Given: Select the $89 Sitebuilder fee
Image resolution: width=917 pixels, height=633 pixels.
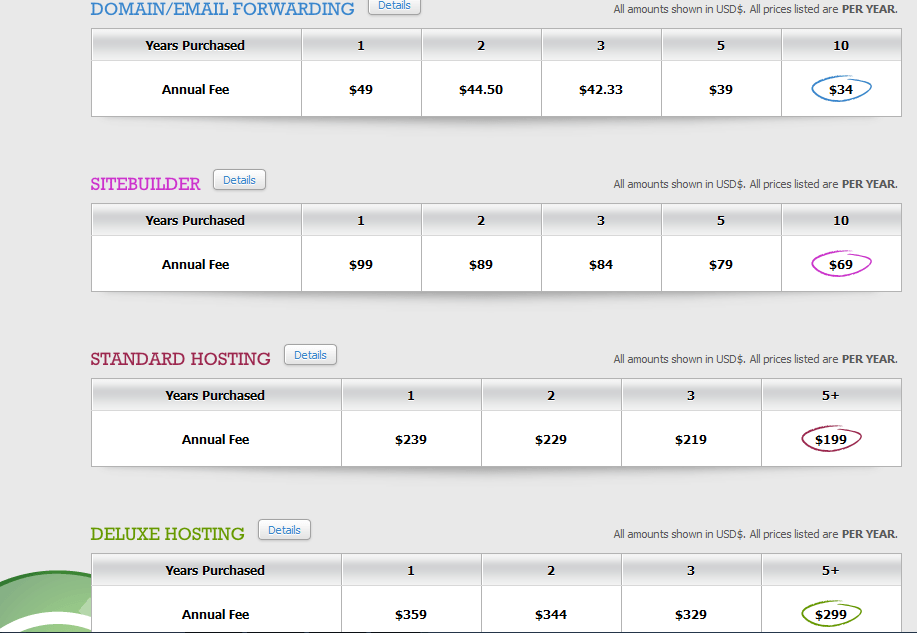Looking at the screenshot, I should point(481,264).
